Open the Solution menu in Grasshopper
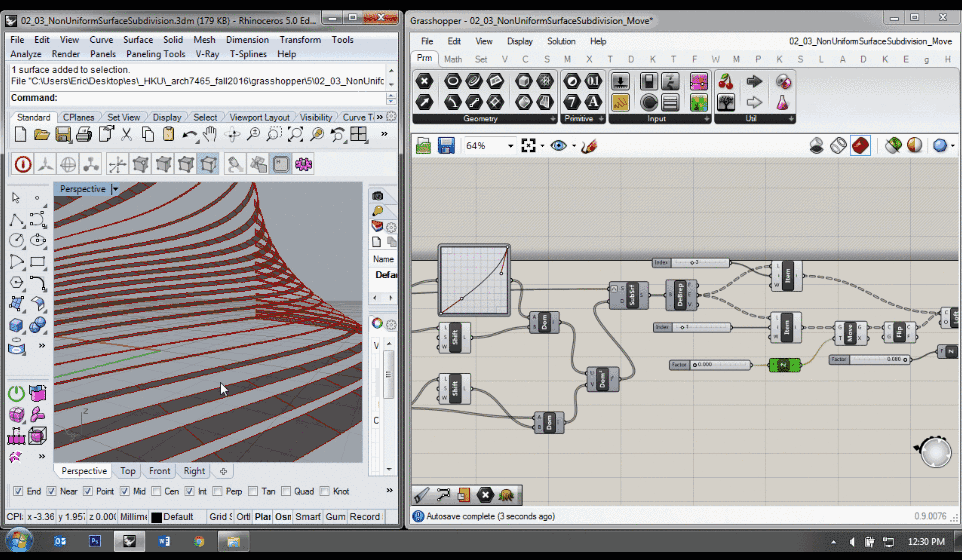 point(560,41)
